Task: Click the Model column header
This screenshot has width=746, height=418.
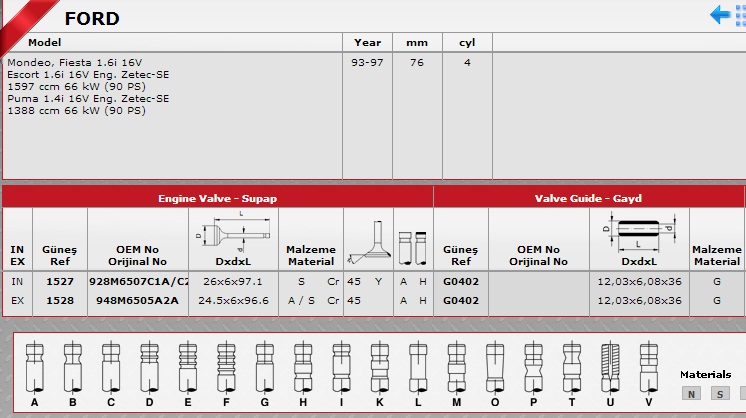Action: coord(45,43)
